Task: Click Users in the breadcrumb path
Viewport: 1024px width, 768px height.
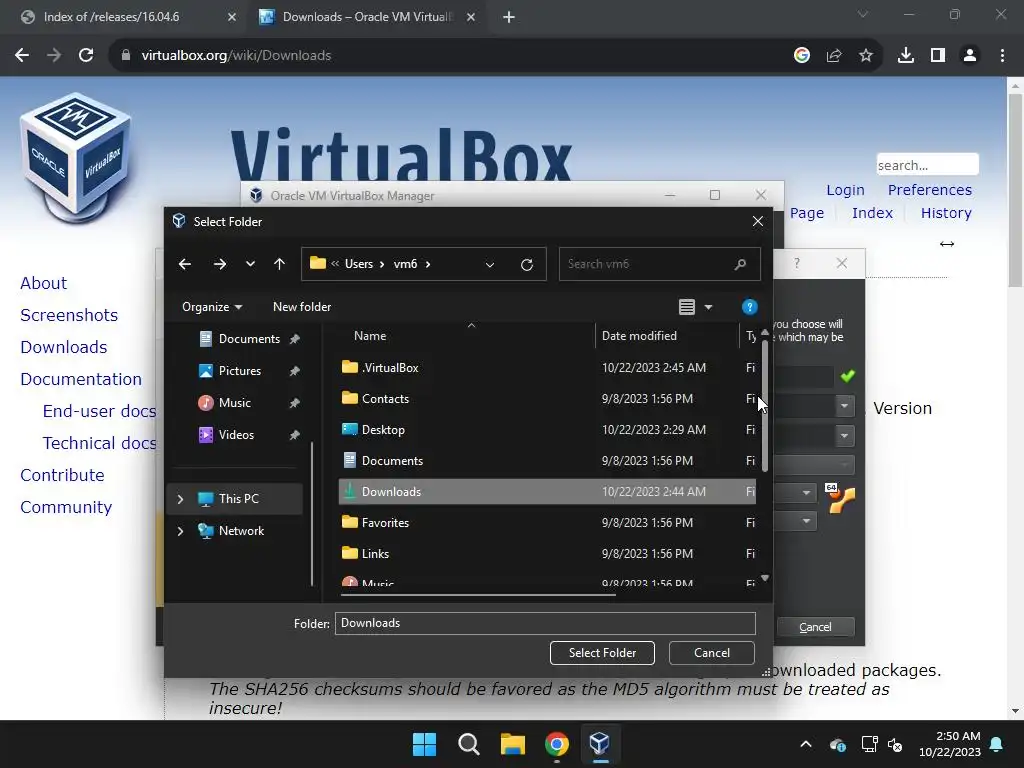Action: coord(359,264)
